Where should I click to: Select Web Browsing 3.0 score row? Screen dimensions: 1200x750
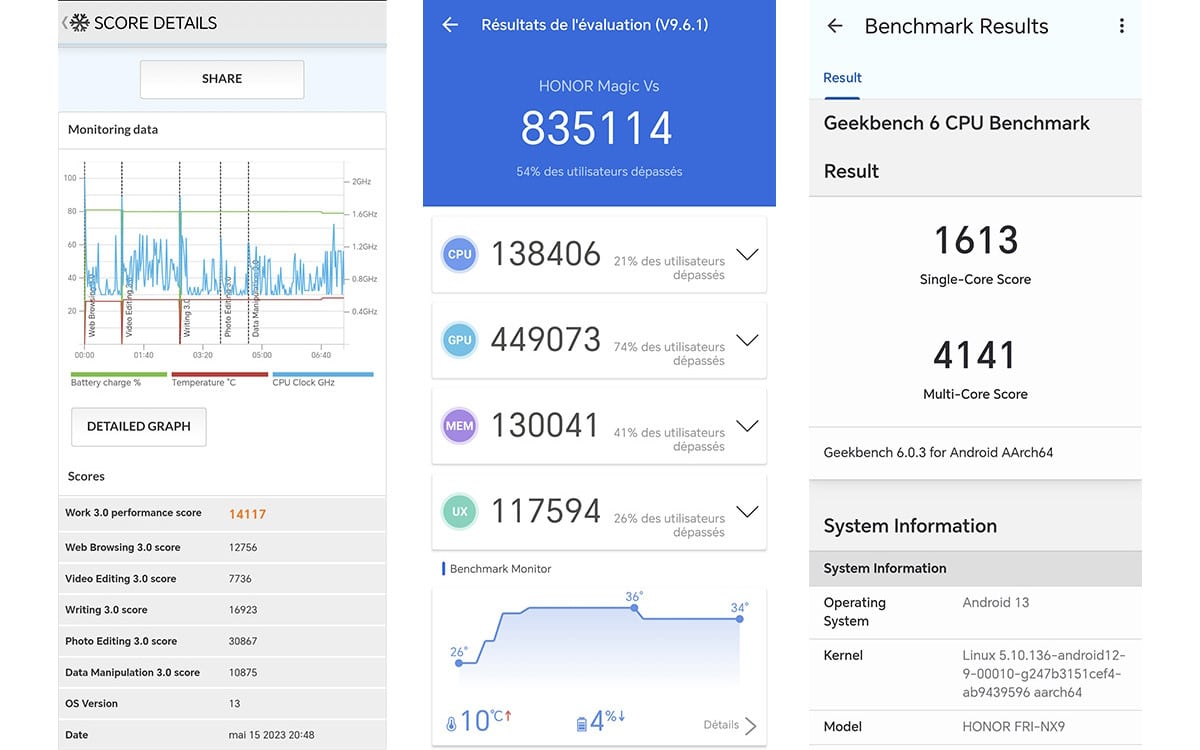click(222, 547)
